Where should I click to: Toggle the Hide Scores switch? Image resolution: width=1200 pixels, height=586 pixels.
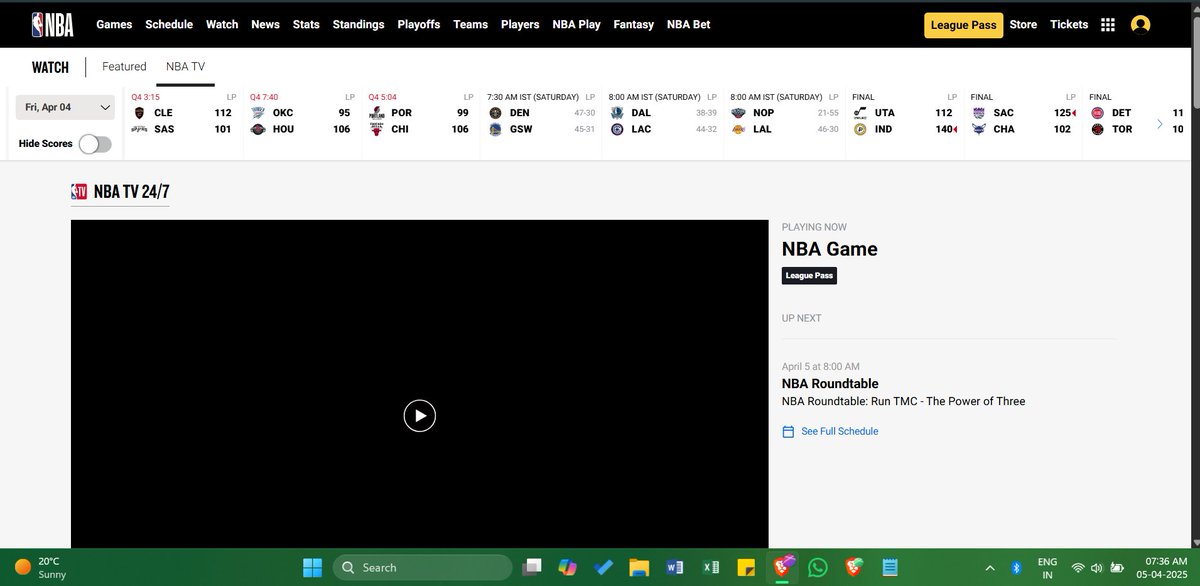point(95,144)
